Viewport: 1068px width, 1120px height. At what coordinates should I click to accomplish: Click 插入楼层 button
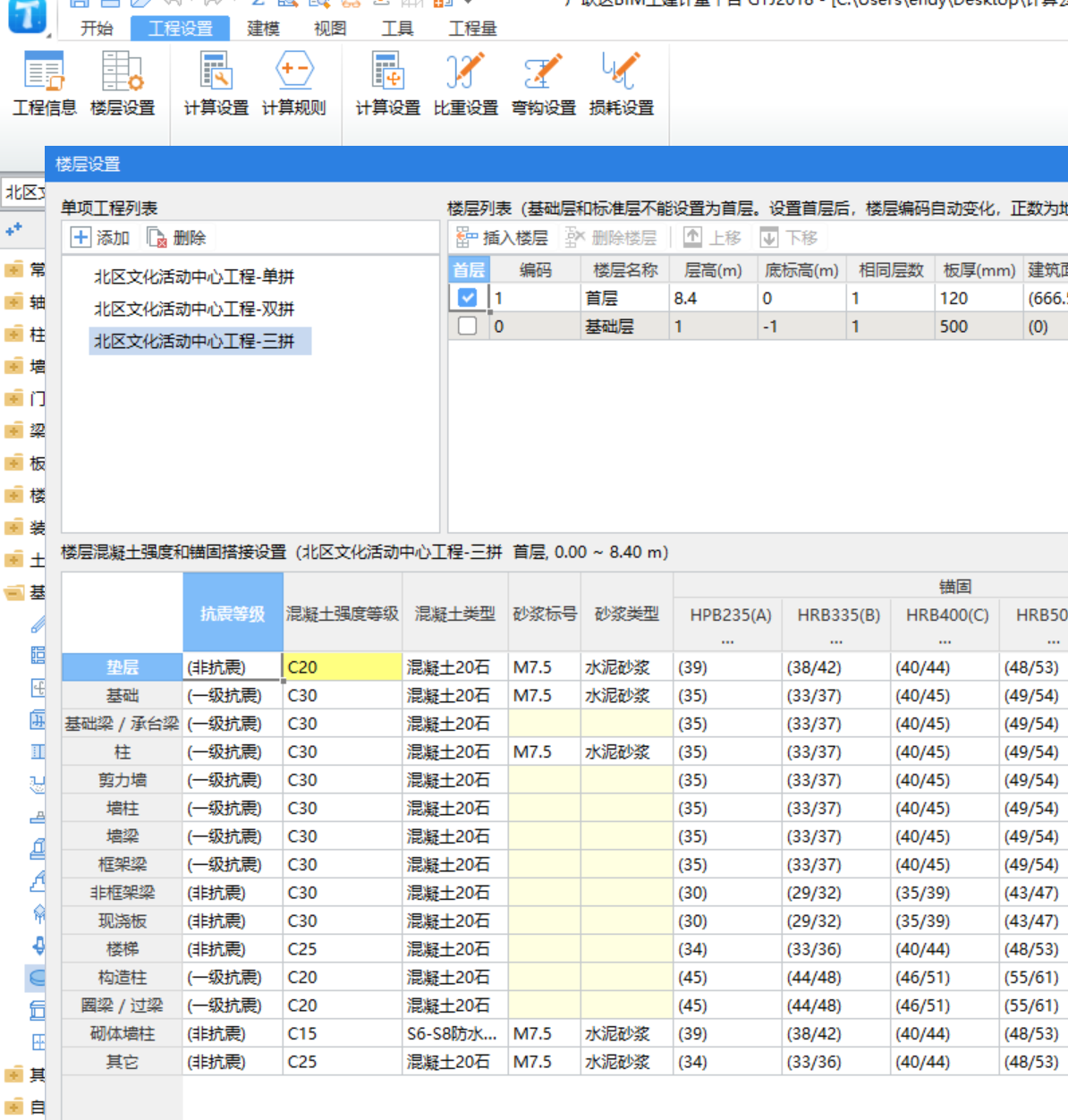coord(502,238)
